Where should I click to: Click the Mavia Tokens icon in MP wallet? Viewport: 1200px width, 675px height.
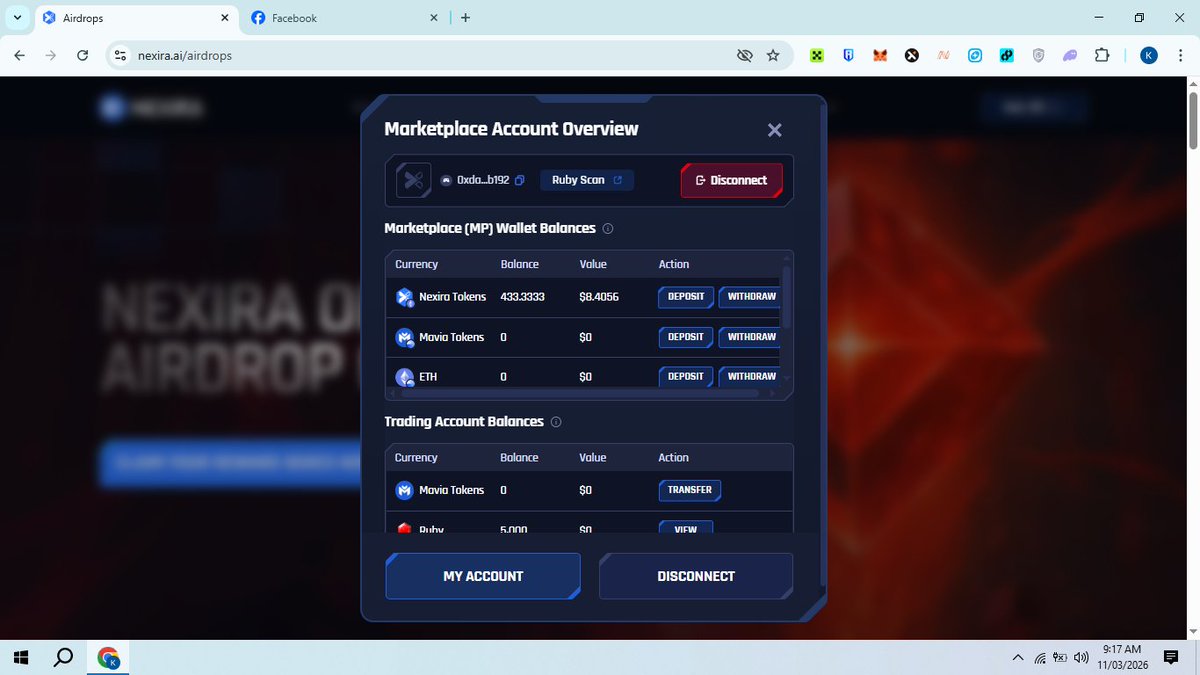pos(405,337)
